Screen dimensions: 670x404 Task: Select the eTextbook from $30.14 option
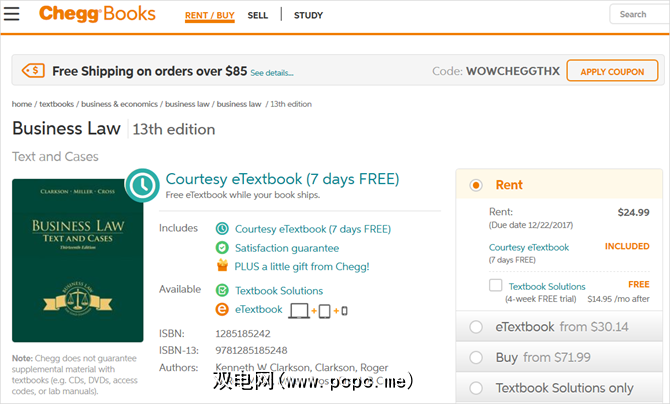point(476,327)
